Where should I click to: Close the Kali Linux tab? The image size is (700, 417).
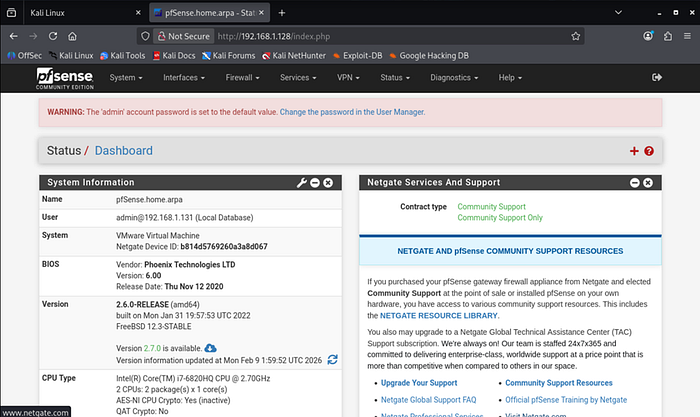click(x=138, y=13)
